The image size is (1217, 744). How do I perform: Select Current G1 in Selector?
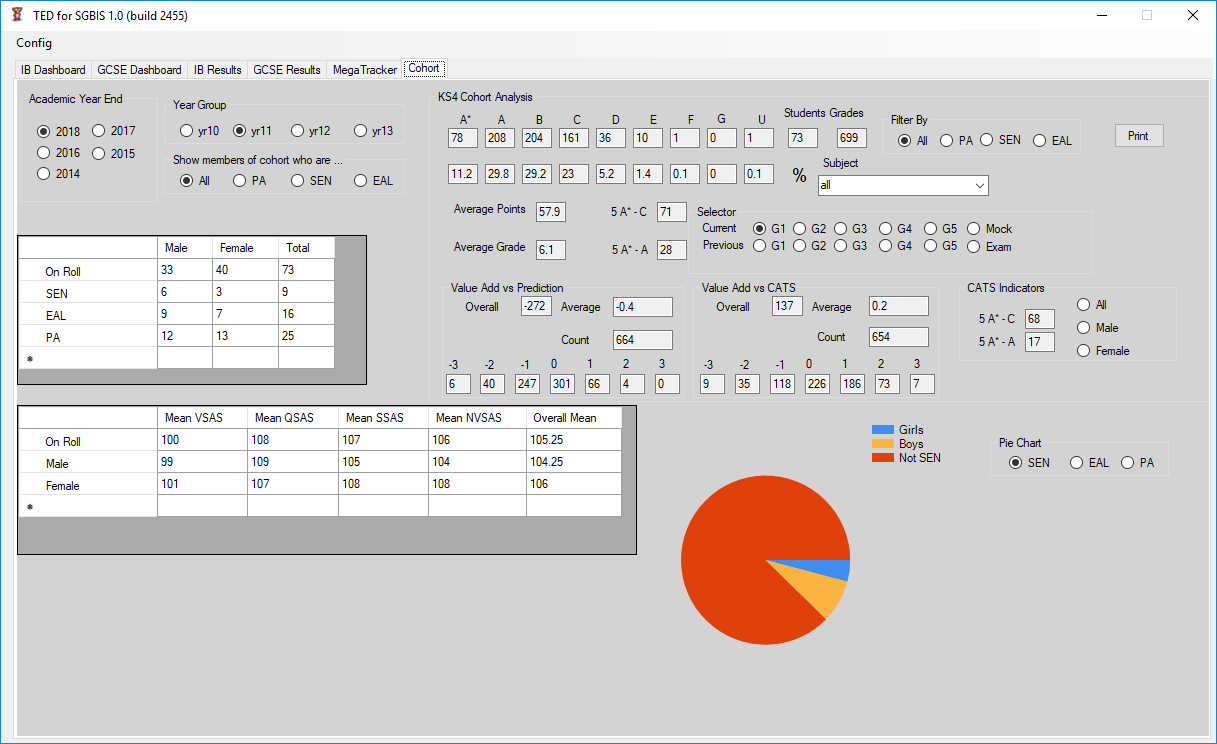pos(770,229)
